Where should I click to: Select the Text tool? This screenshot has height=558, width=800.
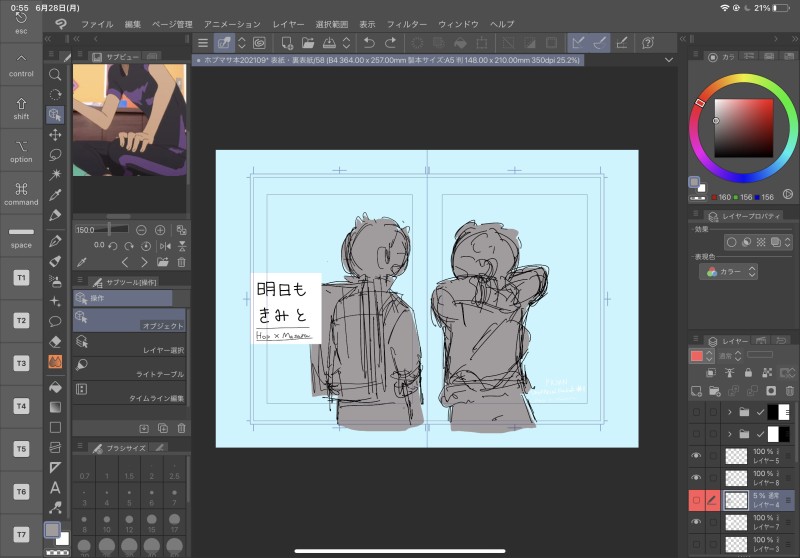click(x=55, y=488)
